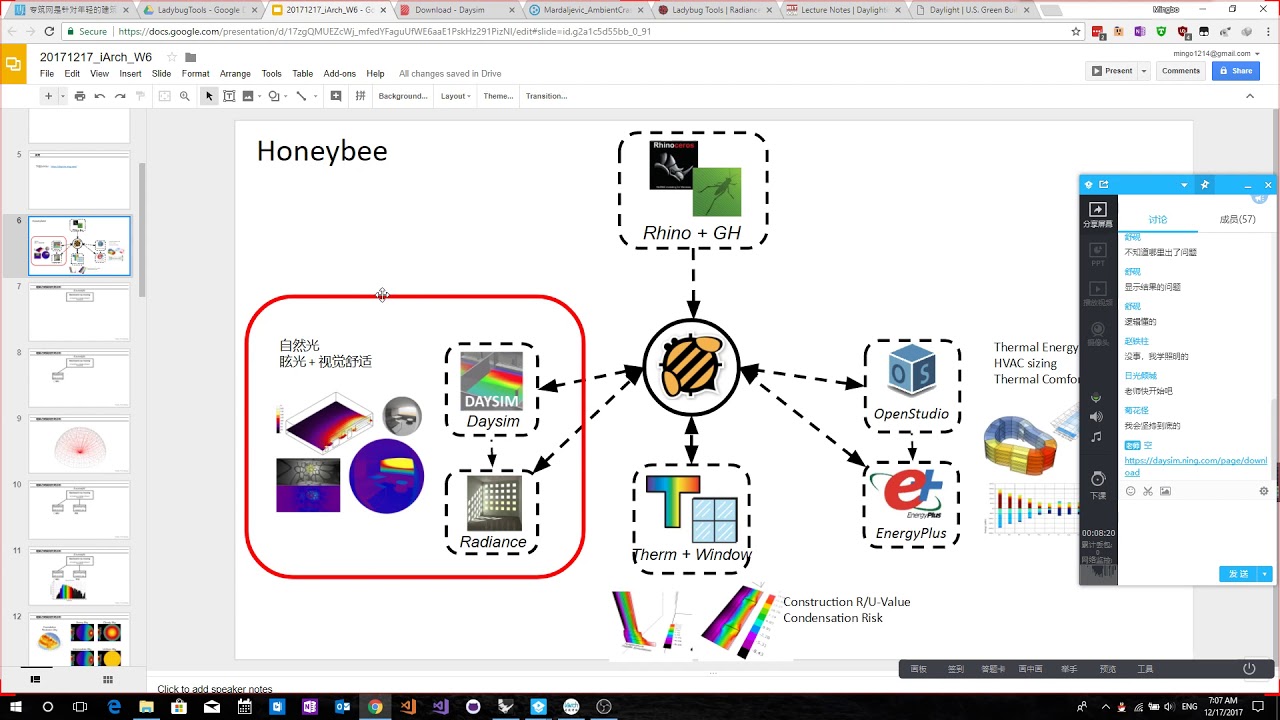This screenshot has width=1280, height=720.
Task: Print the presentation with the printer icon
Action: 80,96
